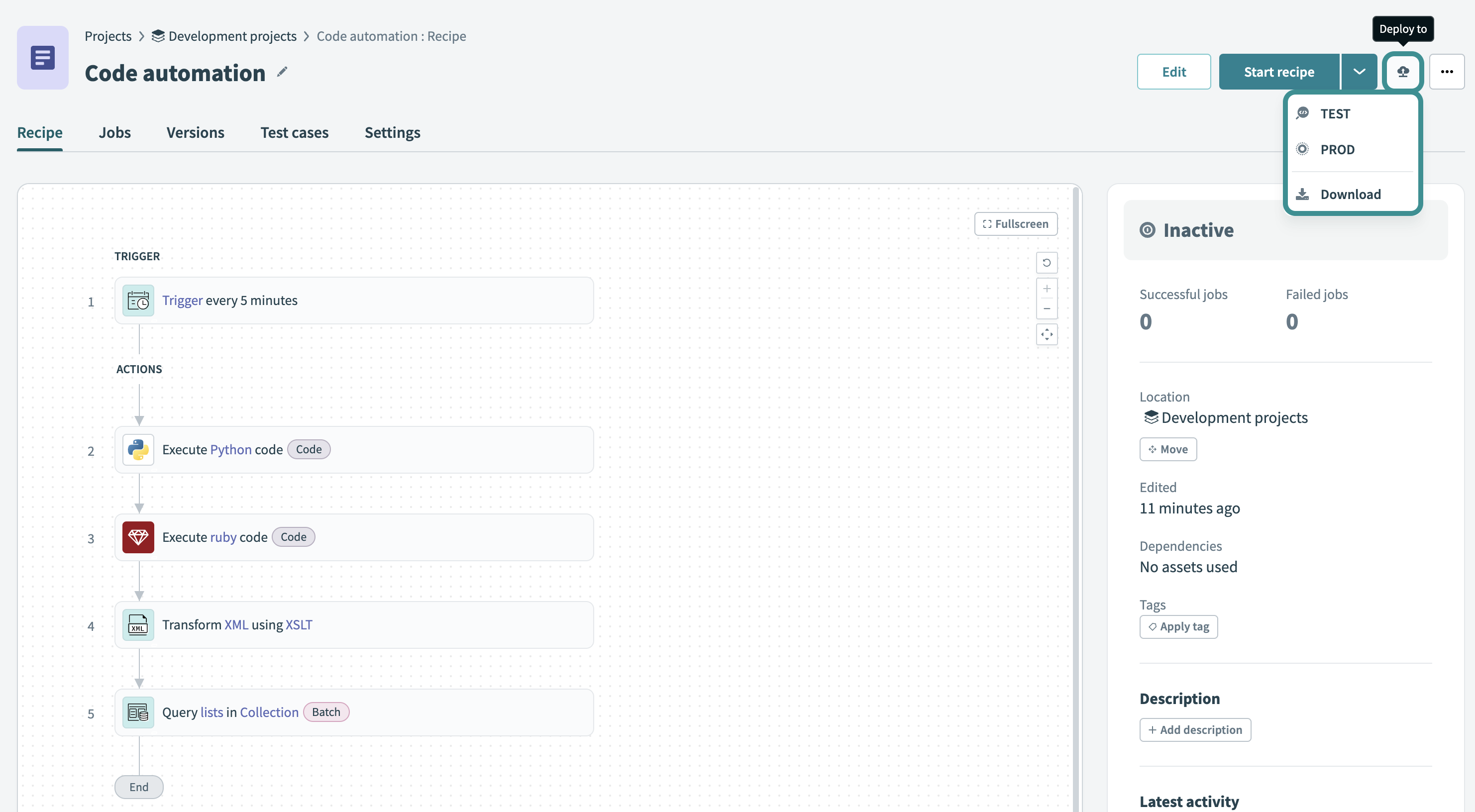Select PROD from the deploy menu
1475x812 pixels.
coord(1339,149)
